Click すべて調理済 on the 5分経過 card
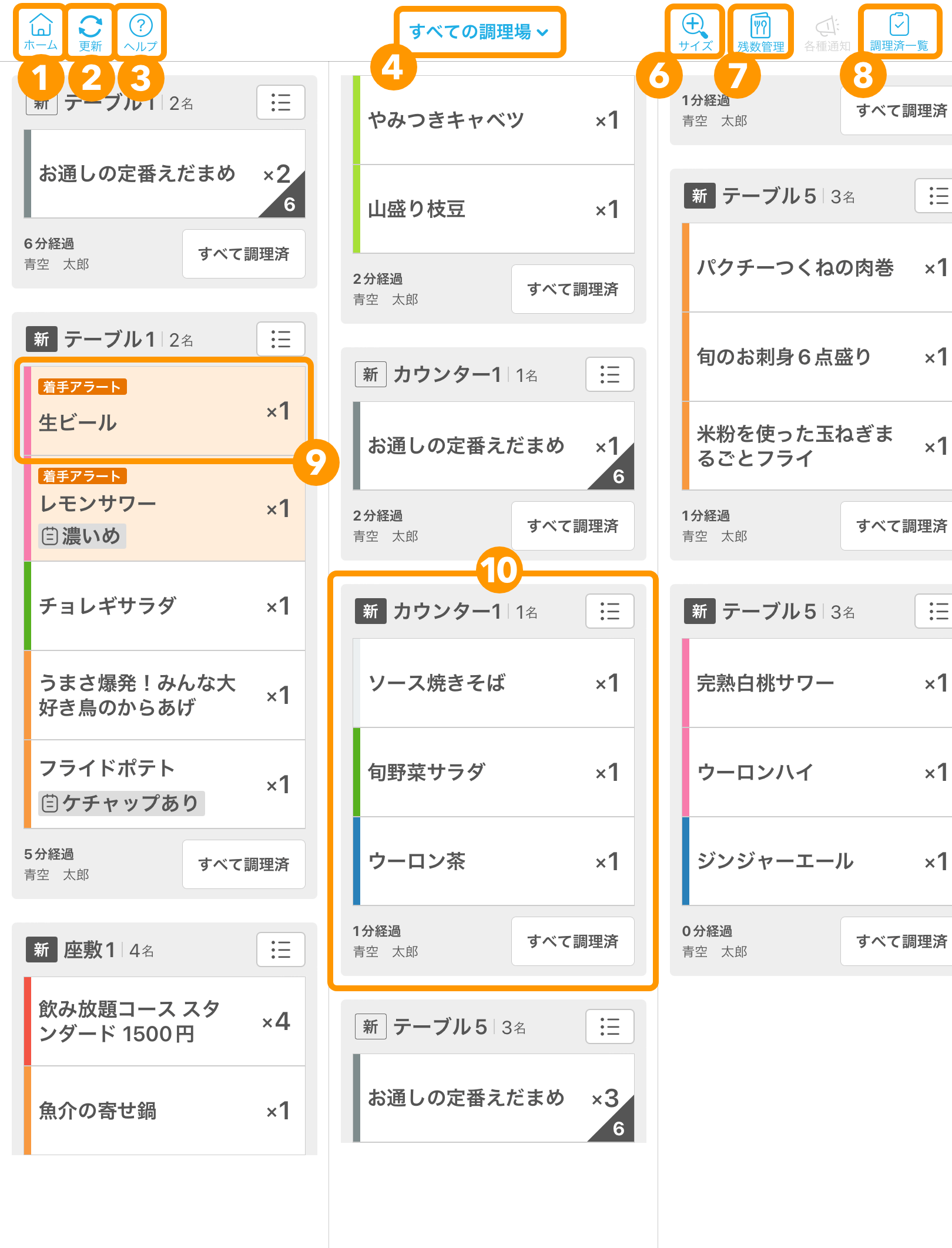Screen dimensions: 952x1248 tap(244, 864)
